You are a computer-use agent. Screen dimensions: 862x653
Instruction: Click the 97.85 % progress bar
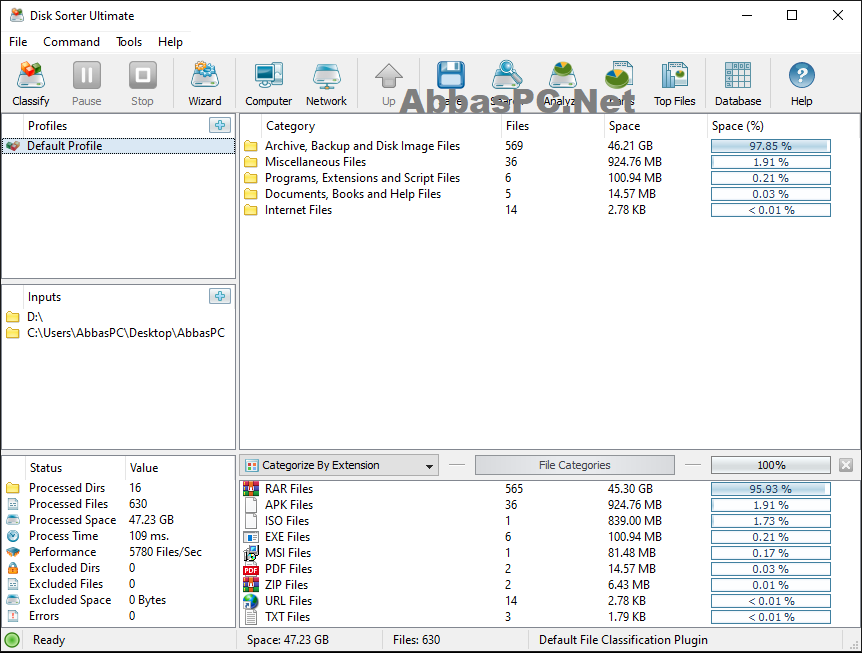click(x=771, y=146)
